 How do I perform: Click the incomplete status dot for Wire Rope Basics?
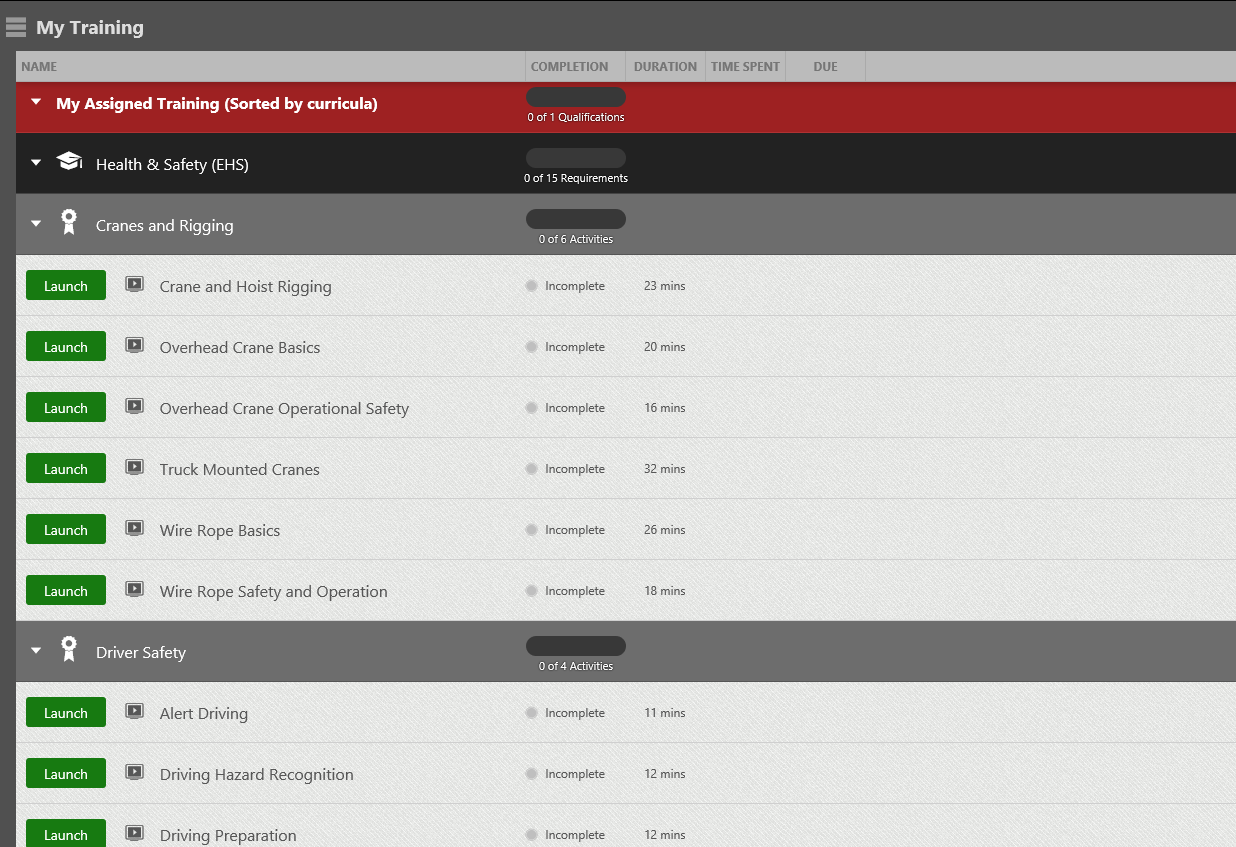pos(532,530)
